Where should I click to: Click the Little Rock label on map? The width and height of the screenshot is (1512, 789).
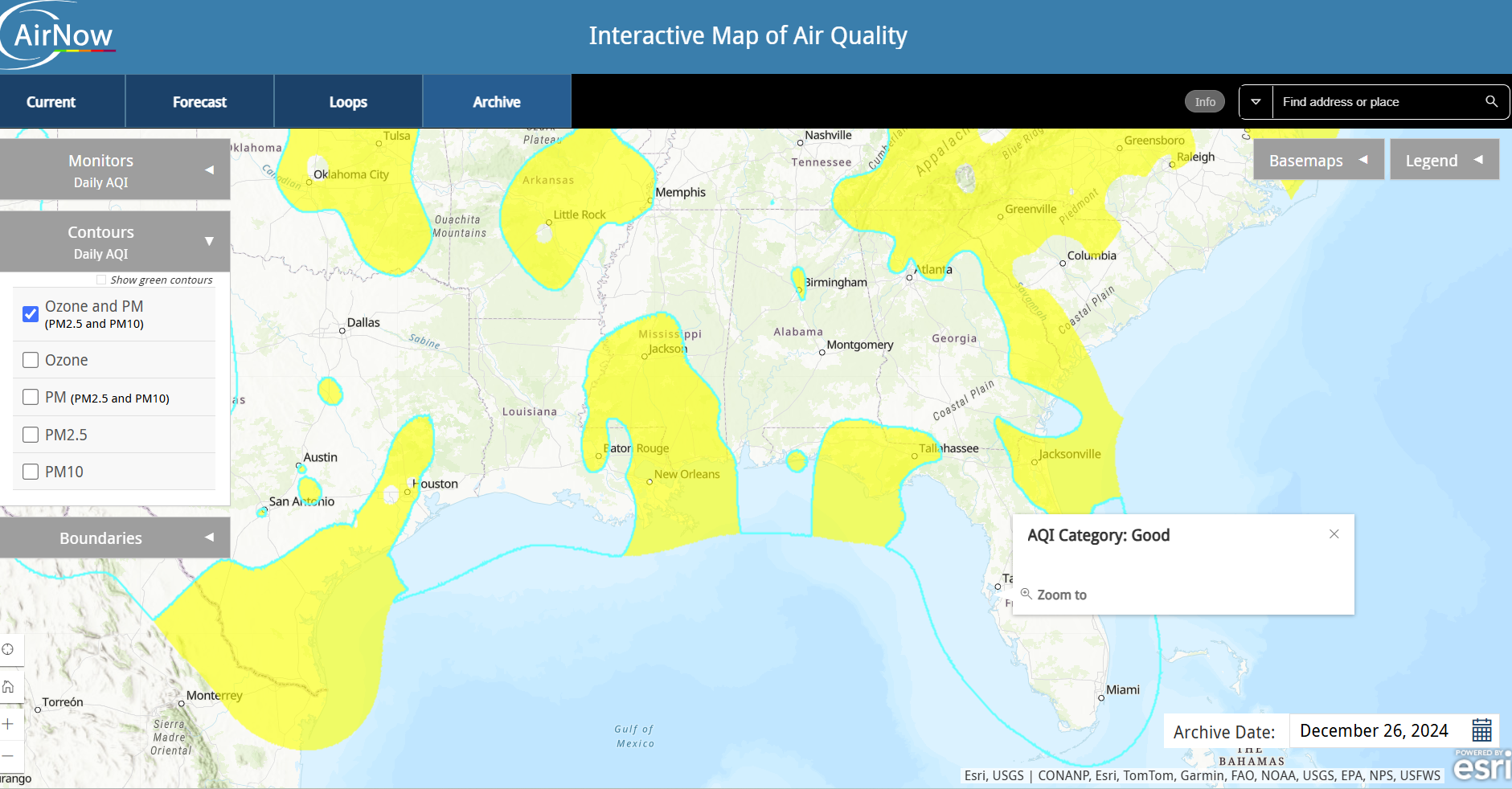(x=580, y=215)
